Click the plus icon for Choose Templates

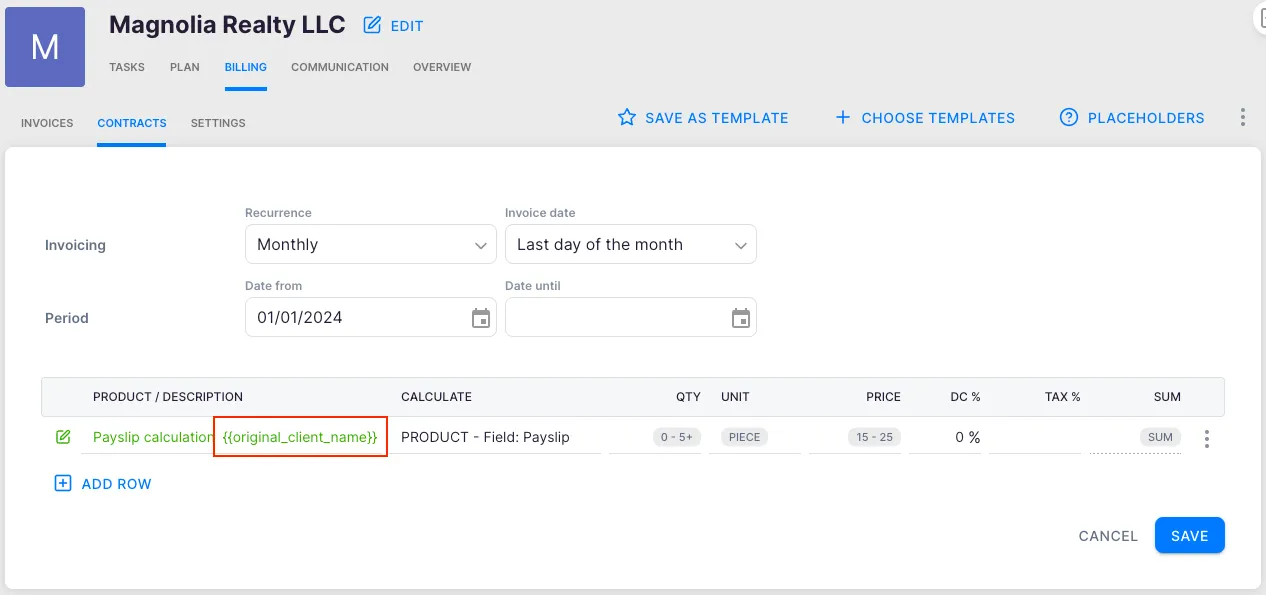click(843, 118)
